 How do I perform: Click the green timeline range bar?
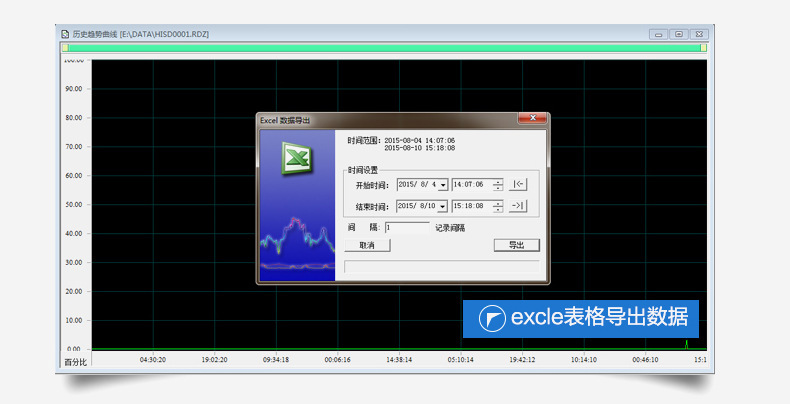tap(384, 48)
